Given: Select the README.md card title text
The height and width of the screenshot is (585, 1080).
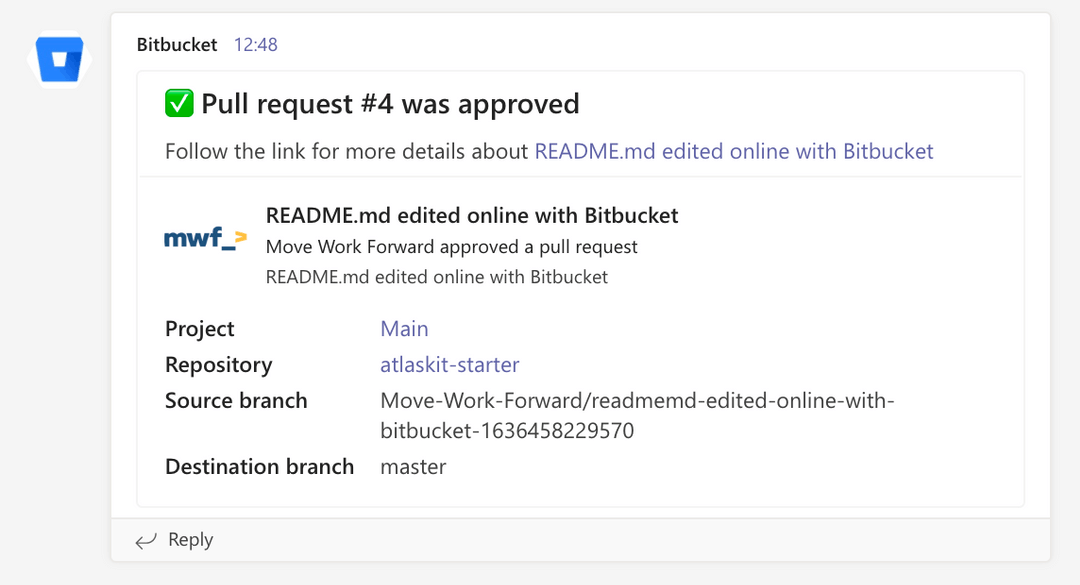Looking at the screenshot, I should 471,215.
